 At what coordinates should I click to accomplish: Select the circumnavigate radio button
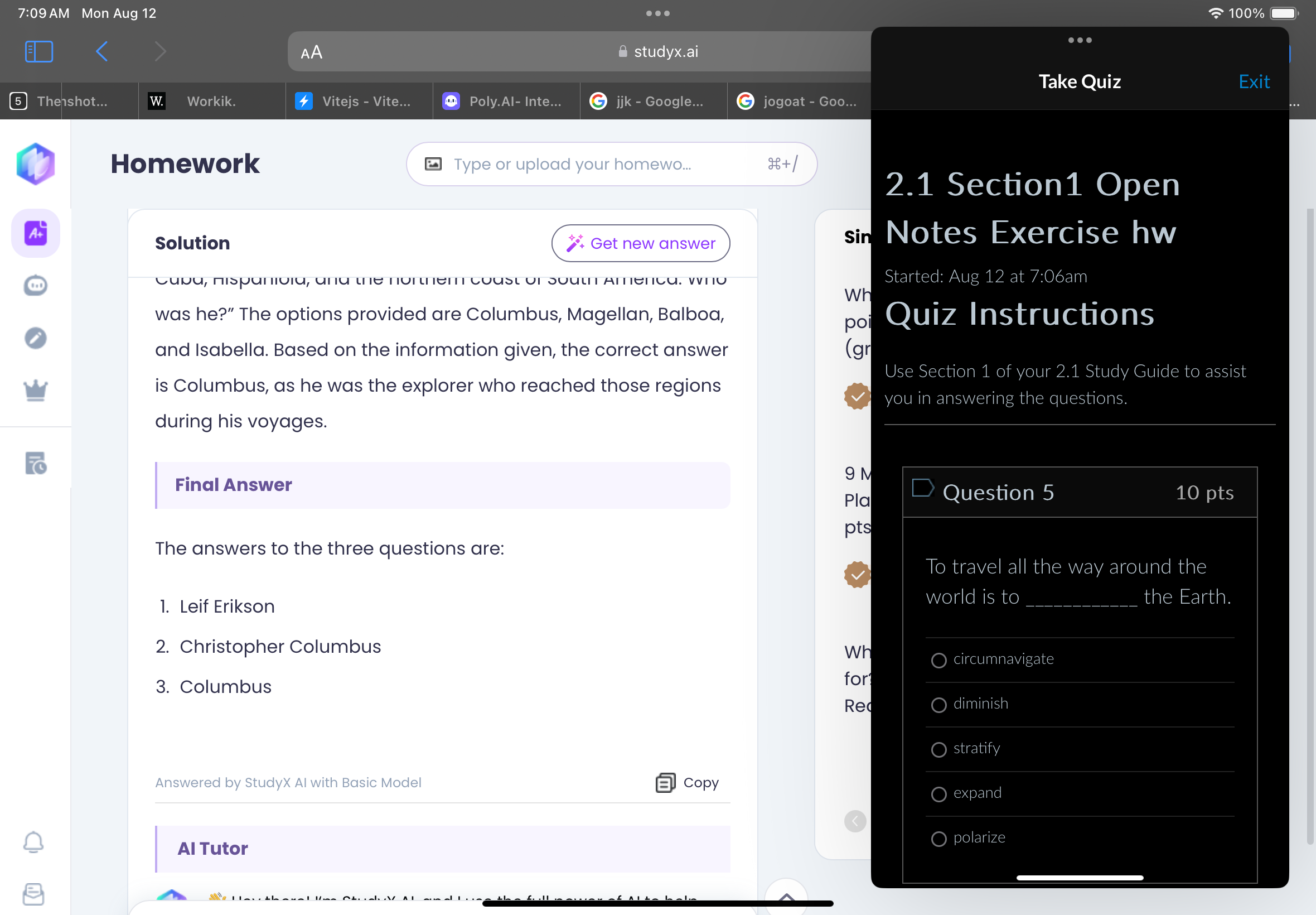pyautogui.click(x=938, y=658)
